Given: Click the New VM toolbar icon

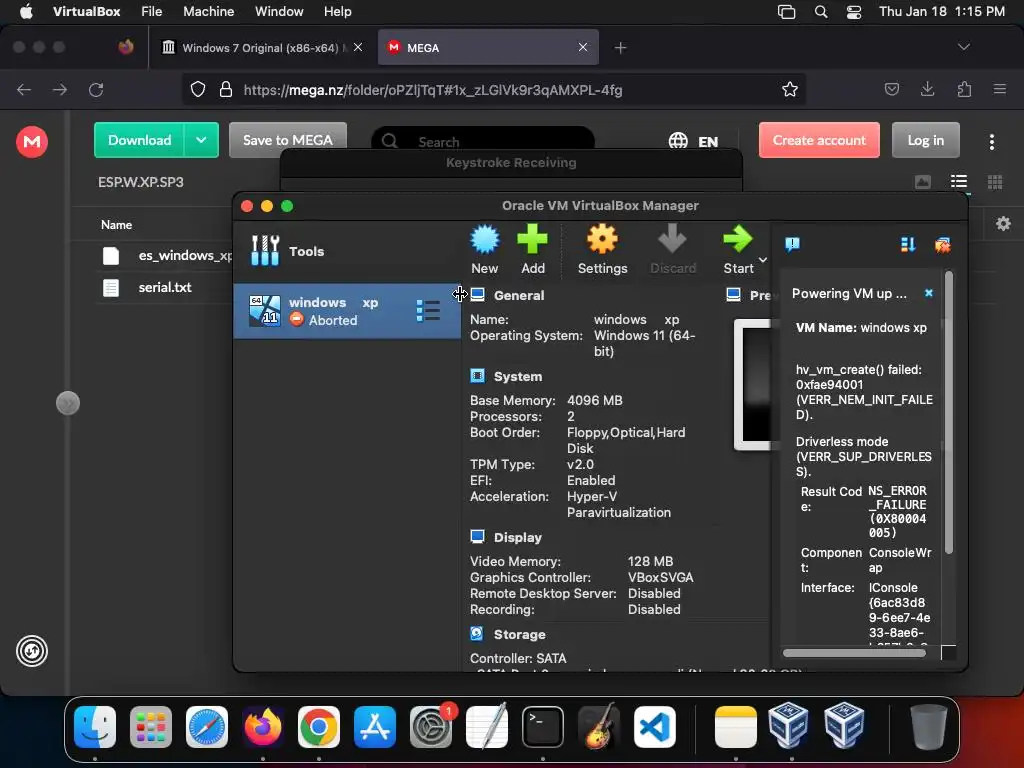Looking at the screenshot, I should pos(485,249).
